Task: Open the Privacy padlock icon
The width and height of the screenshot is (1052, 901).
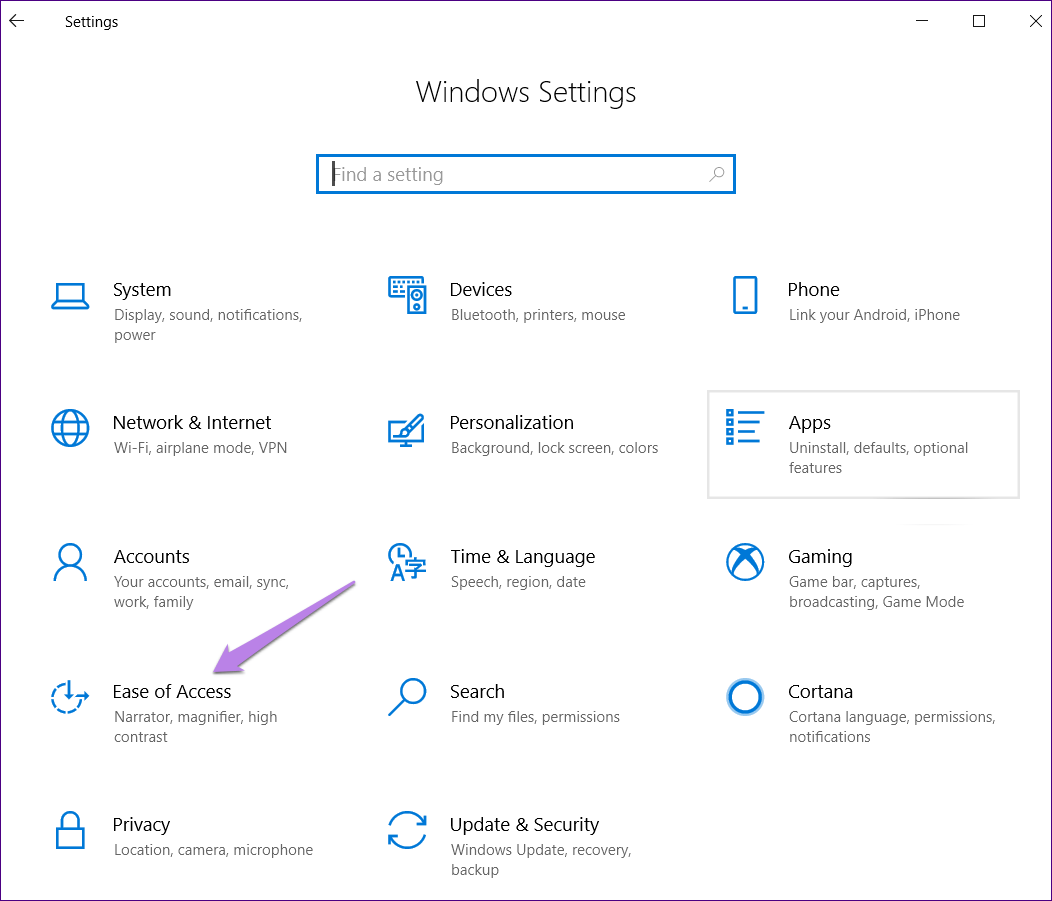Action: pos(70,831)
